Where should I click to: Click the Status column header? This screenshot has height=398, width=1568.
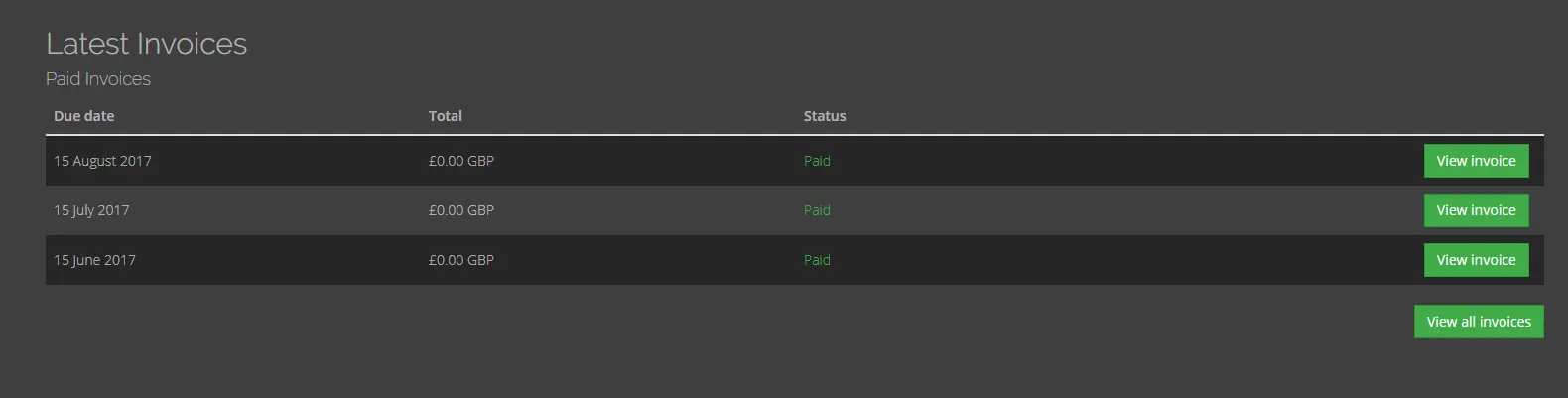[825, 116]
